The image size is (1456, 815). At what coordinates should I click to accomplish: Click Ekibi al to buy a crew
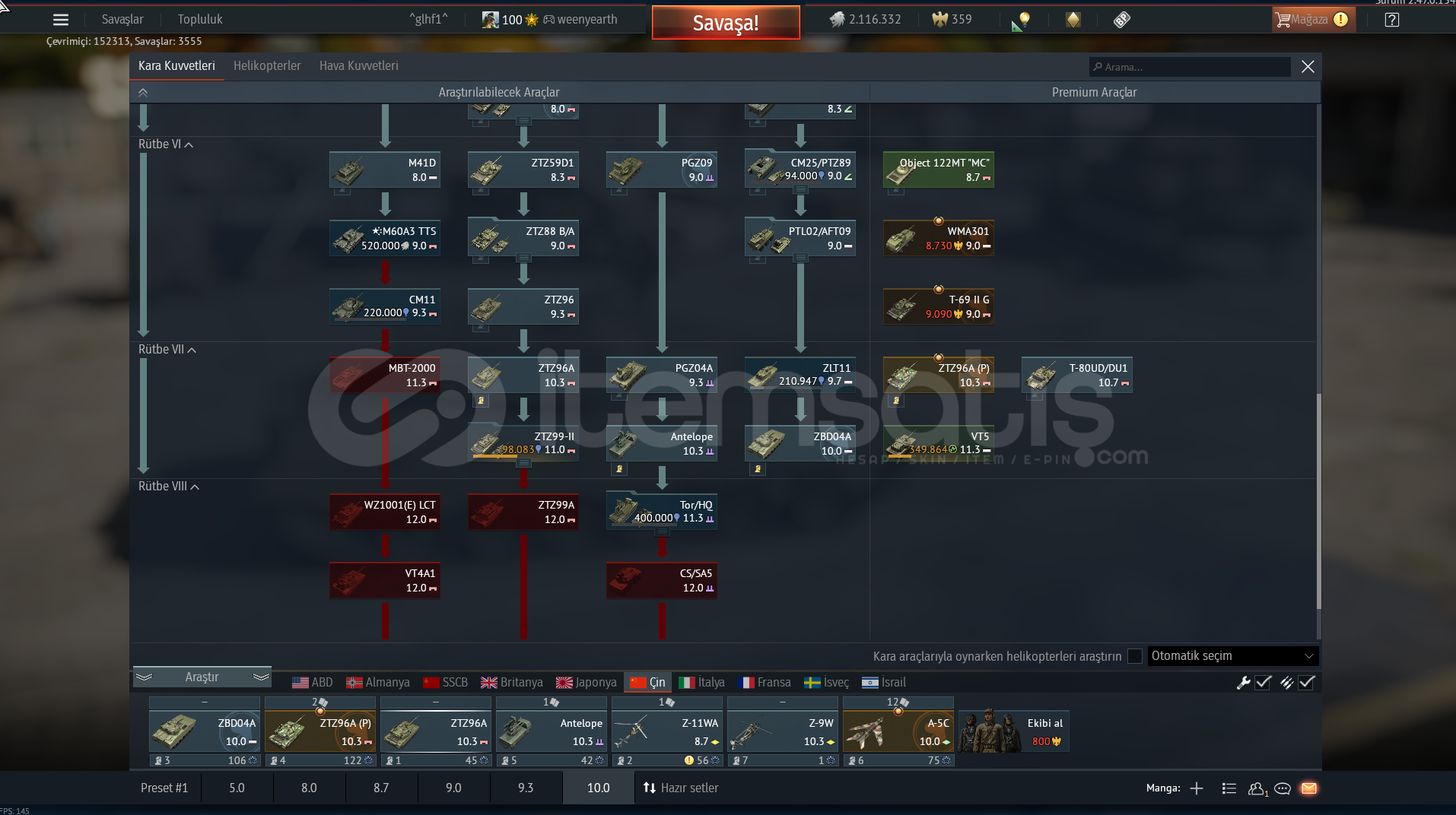coord(1013,731)
